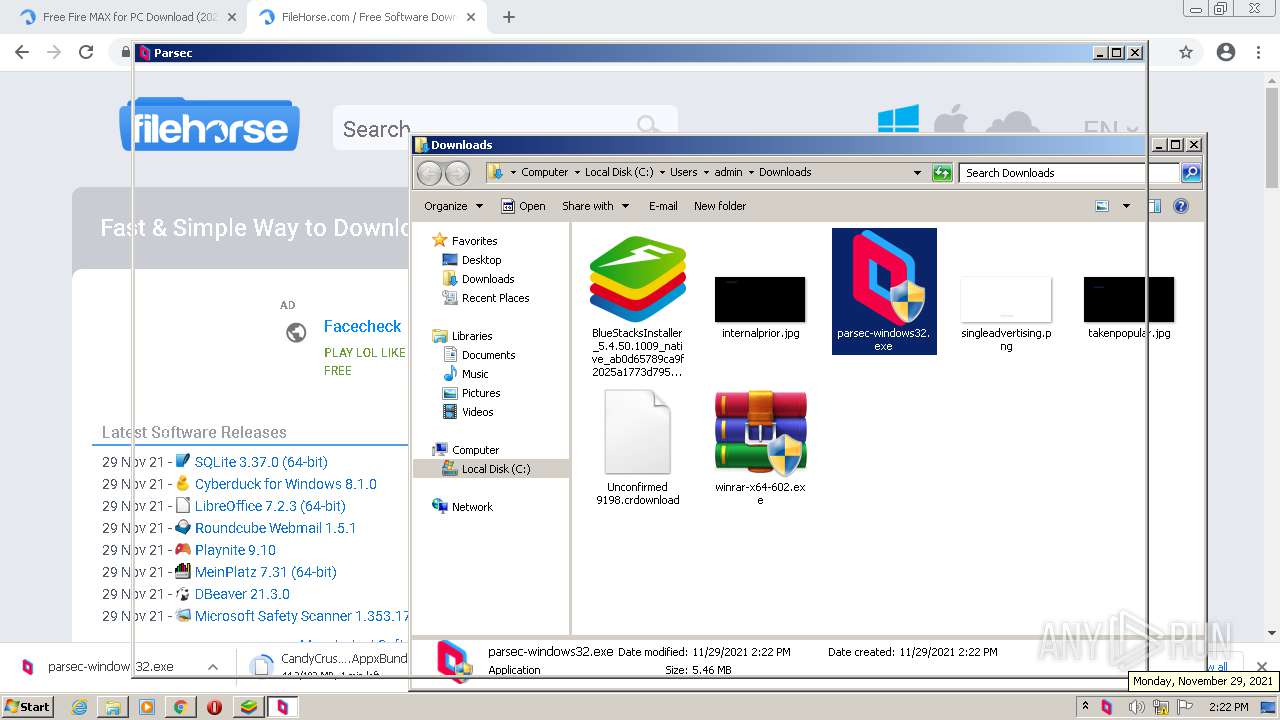Click the volume icon in system tray
Viewport: 1280px width, 720px height.
pyautogui.click(x=1136, y=707)
